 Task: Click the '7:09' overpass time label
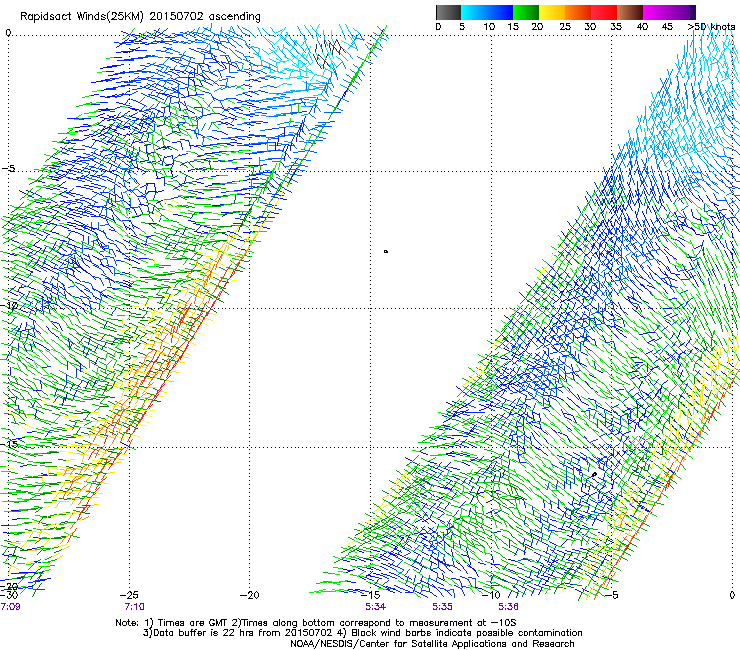pos(10,607)
